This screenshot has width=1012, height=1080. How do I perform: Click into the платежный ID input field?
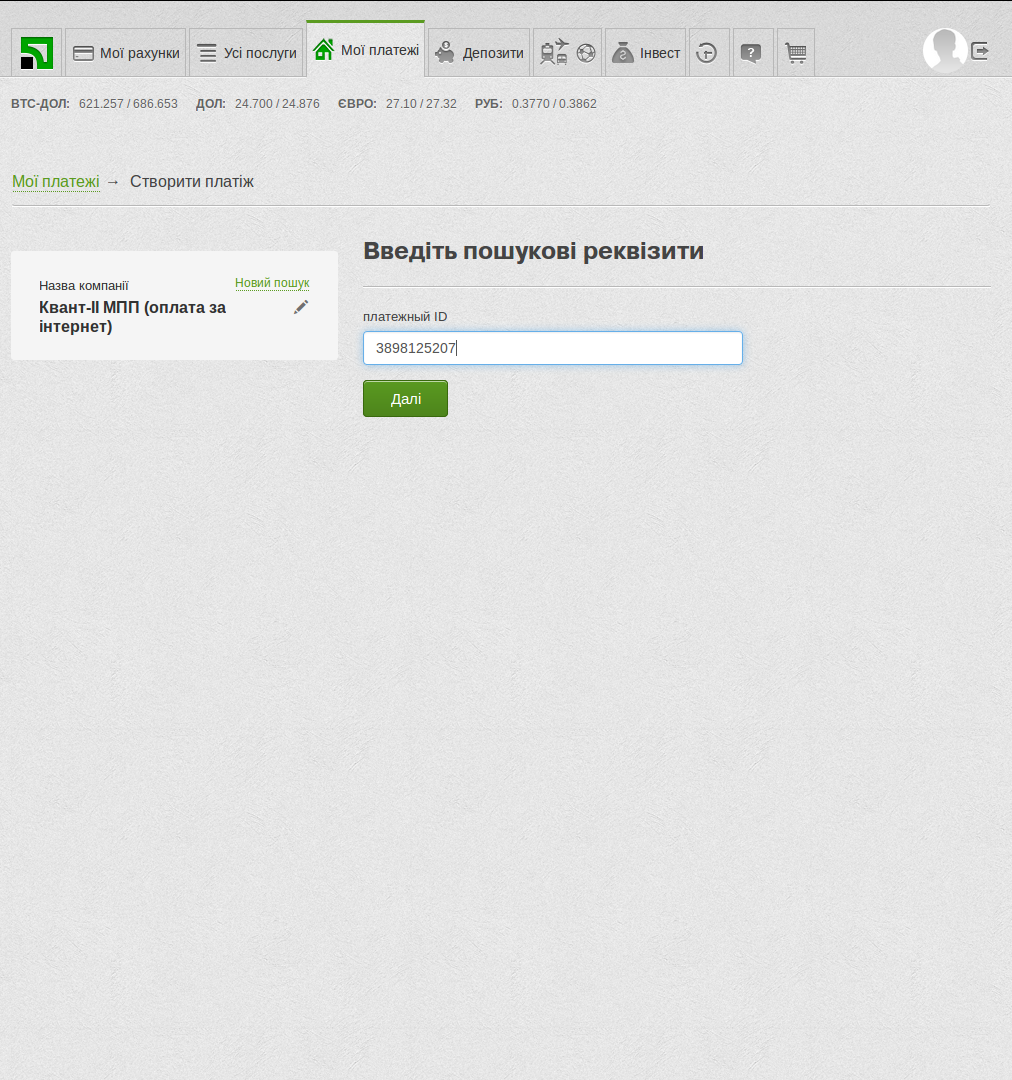tap(552, 348)
